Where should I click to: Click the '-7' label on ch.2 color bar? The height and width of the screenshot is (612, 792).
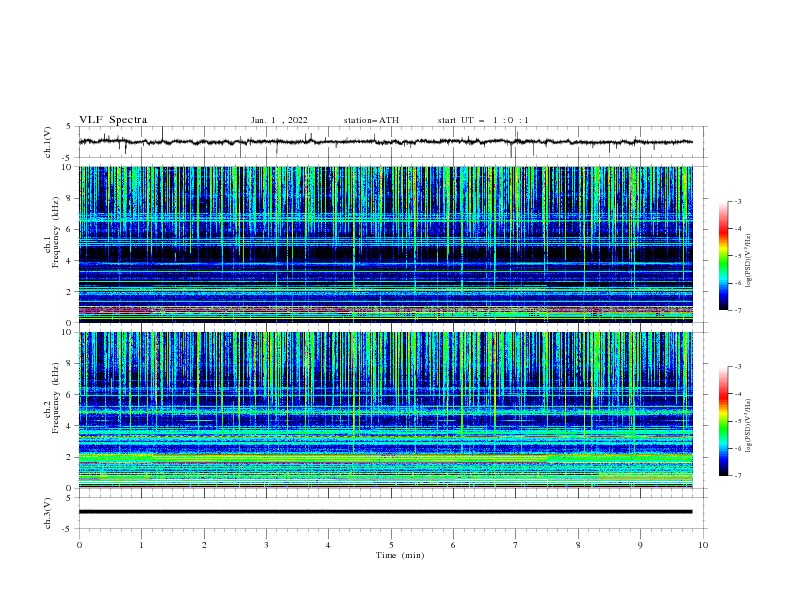point(737,475)
